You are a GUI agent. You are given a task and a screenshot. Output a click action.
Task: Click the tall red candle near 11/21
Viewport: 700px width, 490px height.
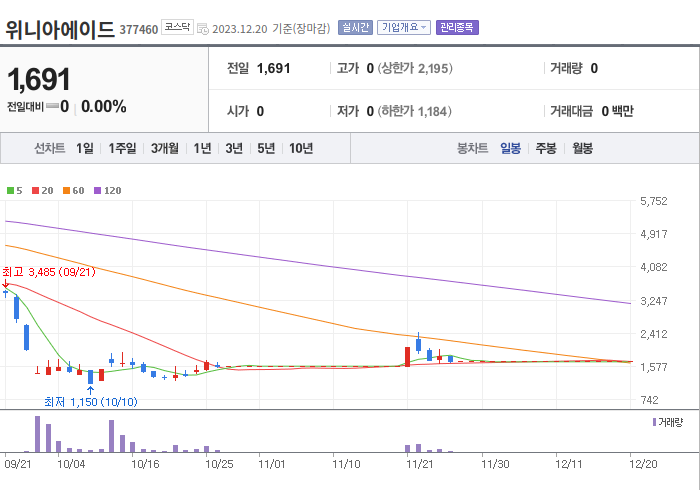pos(407,357)
